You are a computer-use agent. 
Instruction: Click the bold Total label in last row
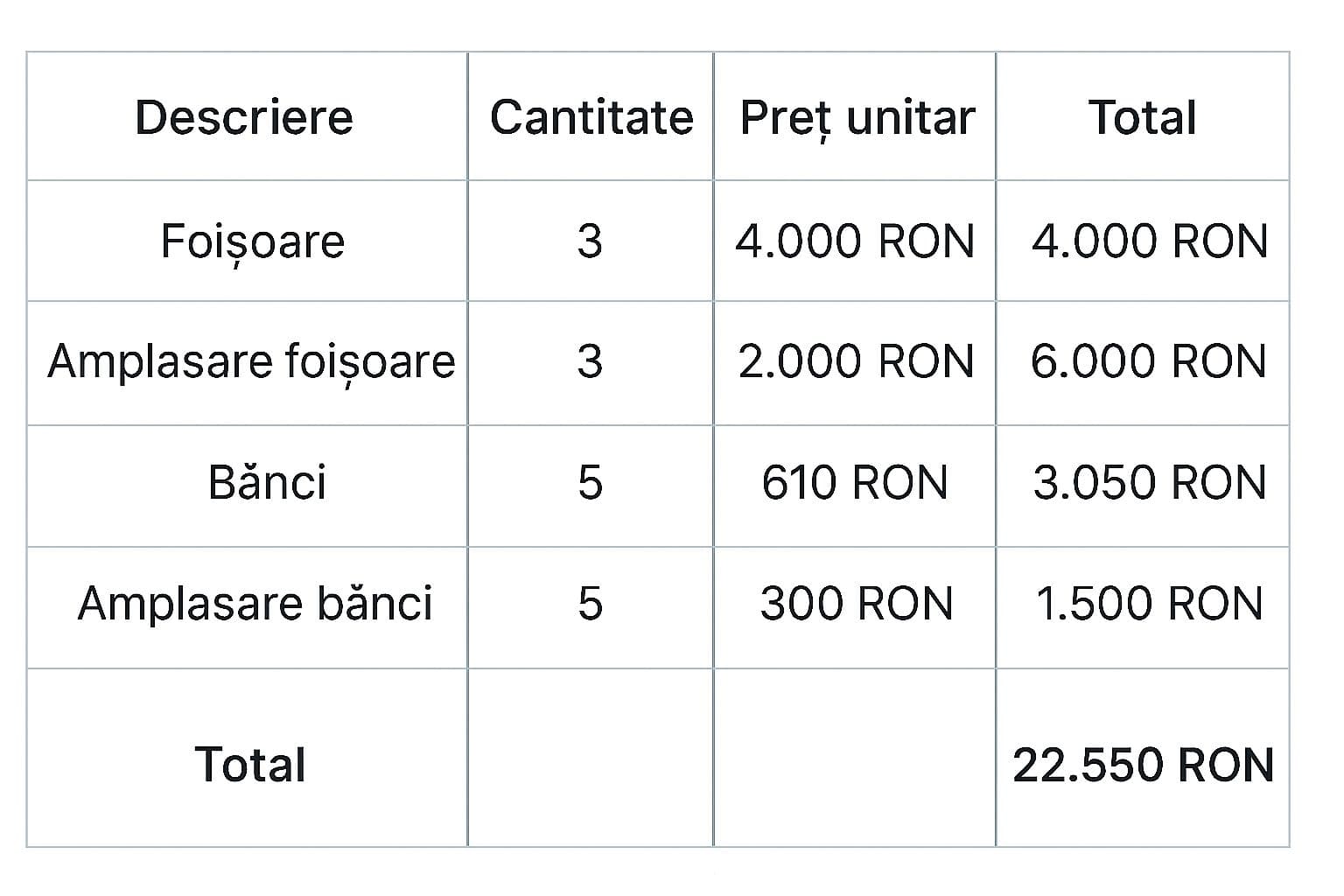pos(250,765)
